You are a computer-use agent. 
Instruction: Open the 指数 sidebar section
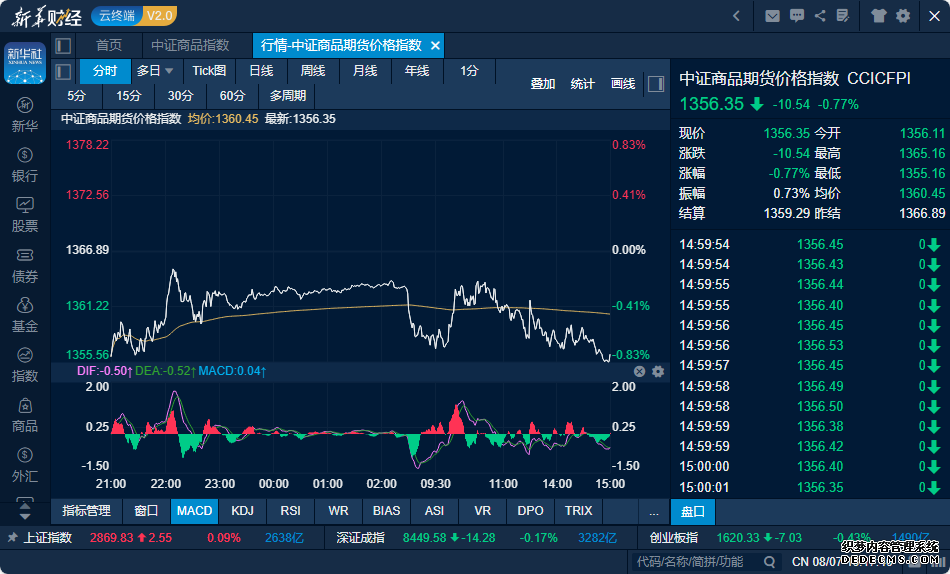tap(25, 365)
